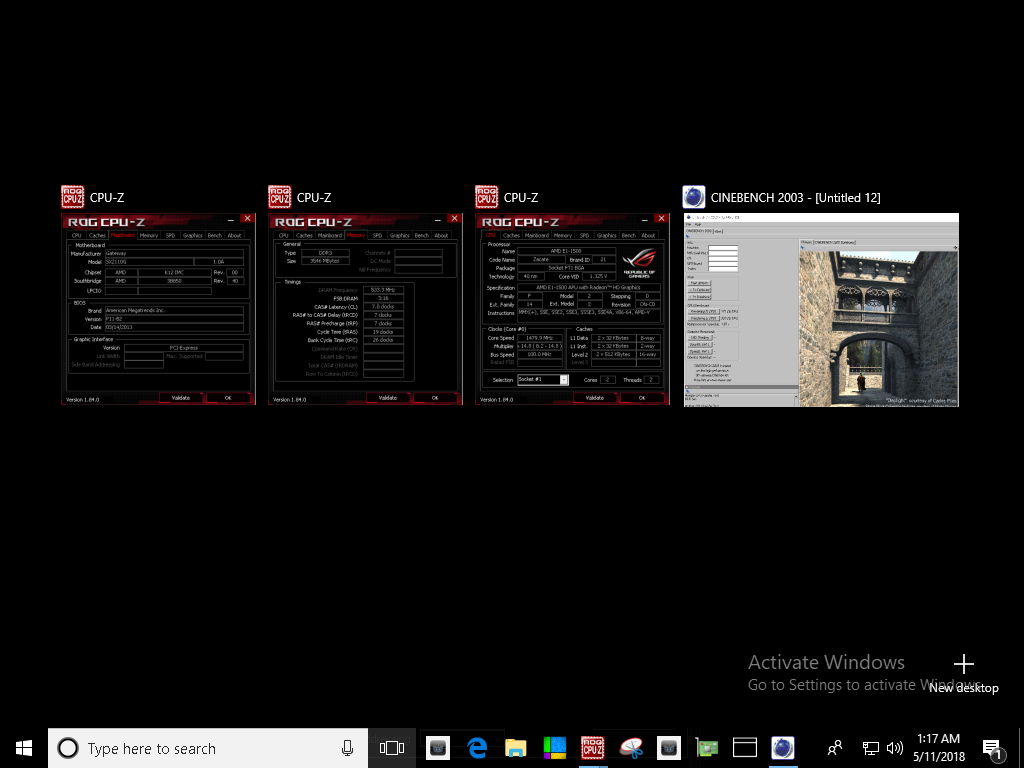This screenshot has width=1024, height=768.
Task: Open network status from the tray
Action: click(x=871, y=748)
